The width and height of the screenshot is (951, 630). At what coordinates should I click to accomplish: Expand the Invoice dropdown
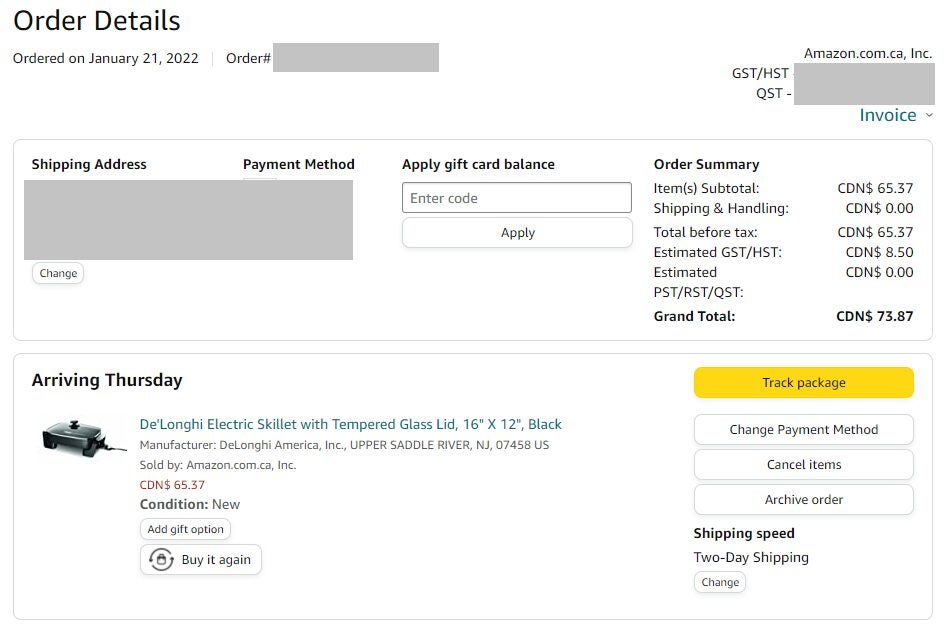tap(888, 115)
